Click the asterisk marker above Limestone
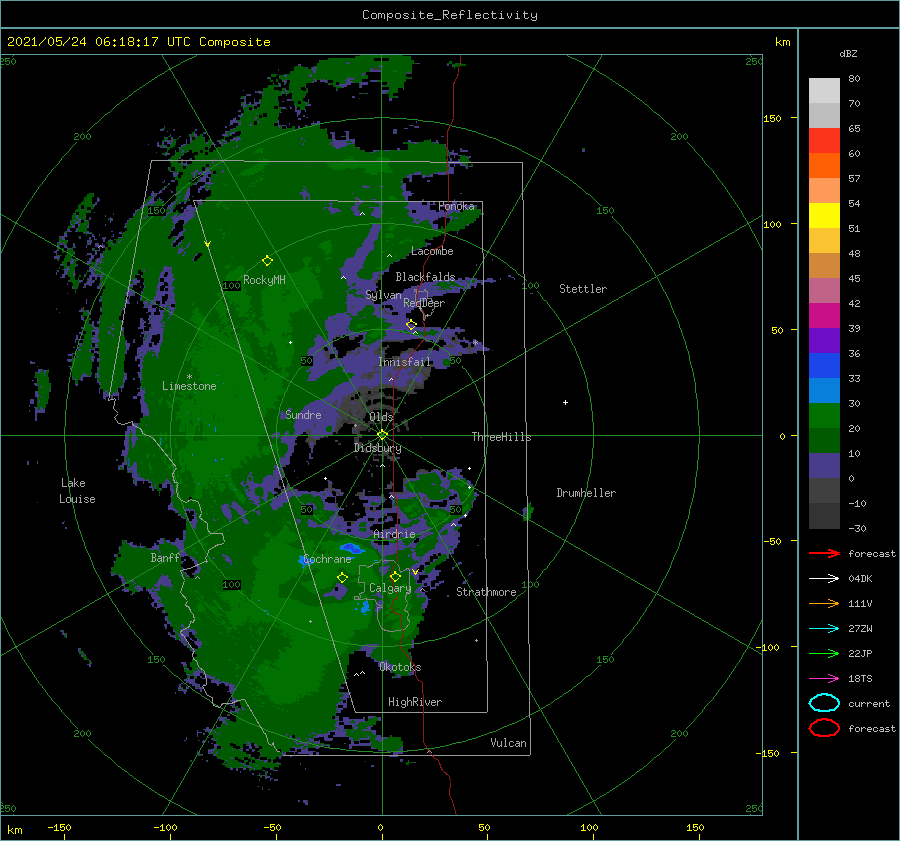 (x=189, y=377)
